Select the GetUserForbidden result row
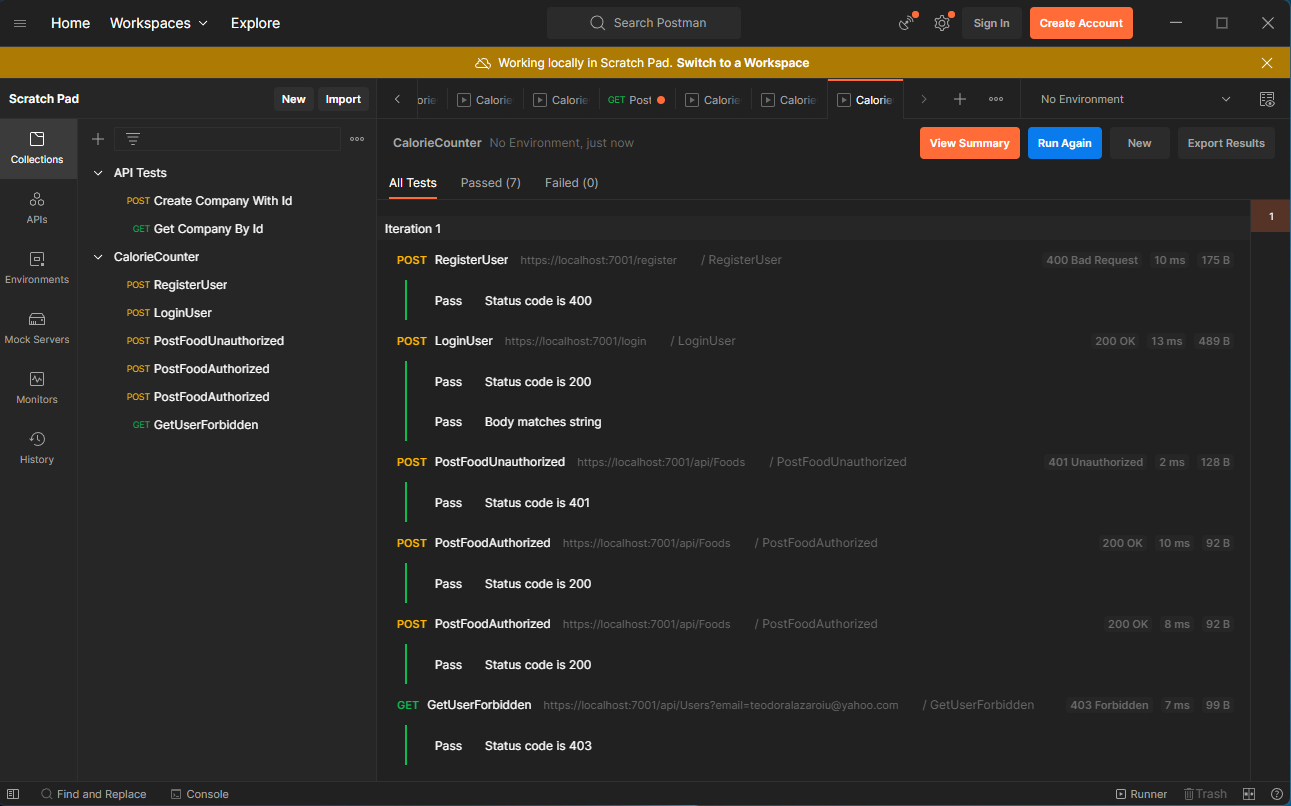Image resolution: width=1291 pixels, height=806 pixels. click(813, 705)
